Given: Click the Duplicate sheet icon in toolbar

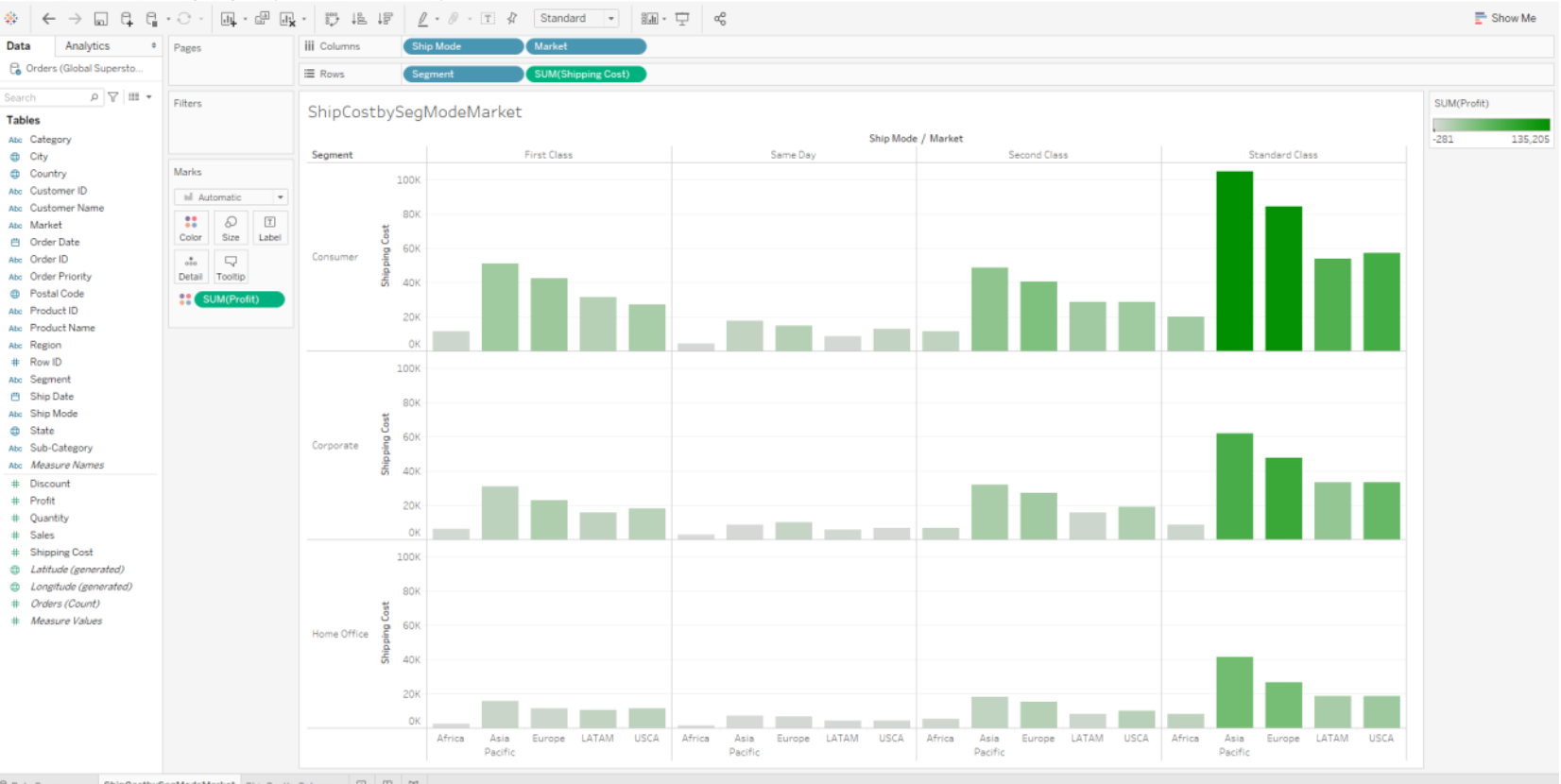Looking at the screenshot, I should point(263,19).
